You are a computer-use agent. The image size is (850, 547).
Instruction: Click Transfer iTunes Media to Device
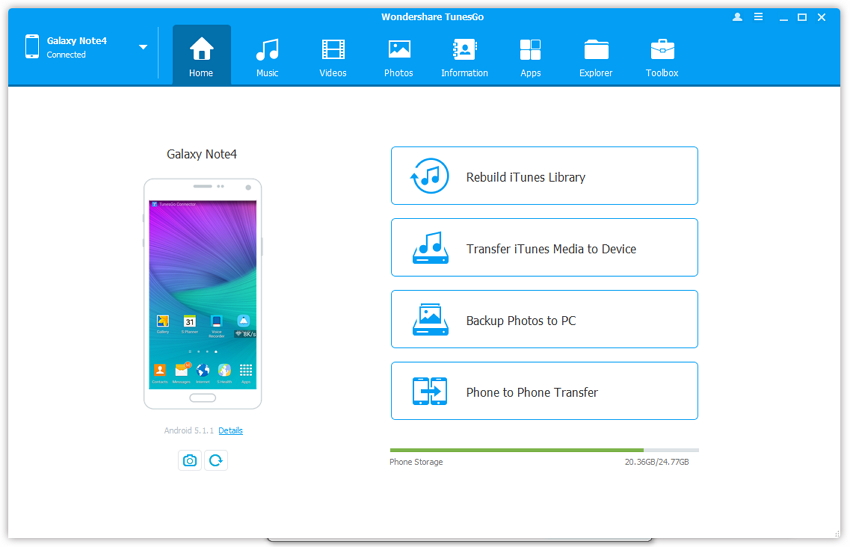coord(544,248)
